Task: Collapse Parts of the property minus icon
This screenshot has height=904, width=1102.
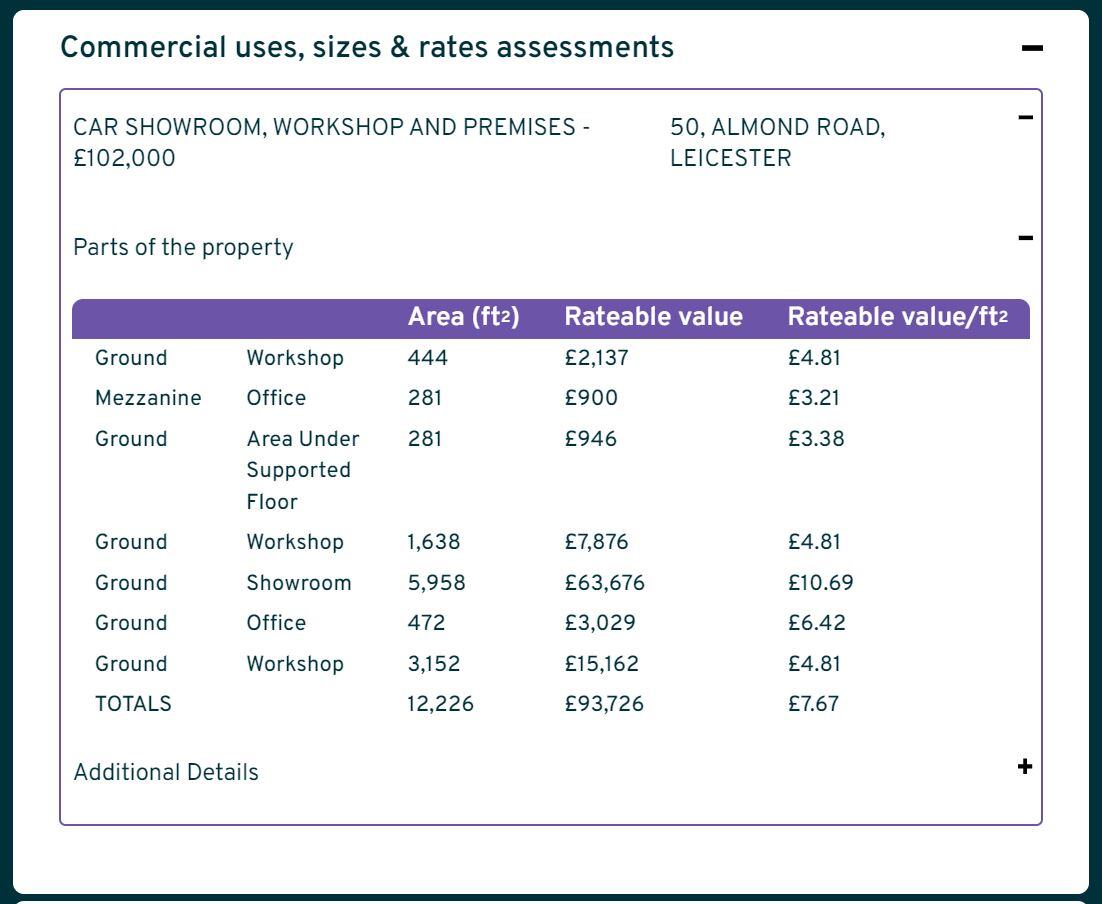Action: pyautogui.click(x=1025, y=238)
